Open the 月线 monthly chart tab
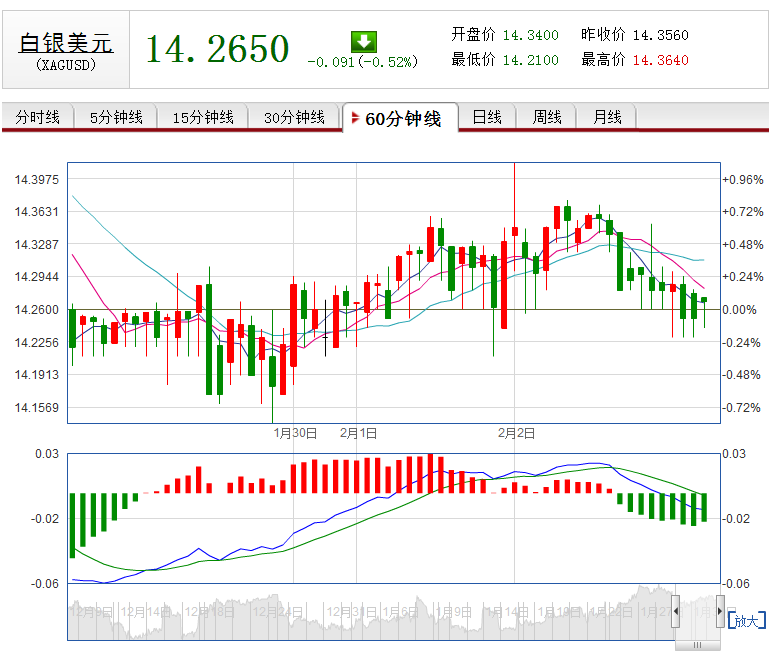774x654 pixels. click(607, 118)
